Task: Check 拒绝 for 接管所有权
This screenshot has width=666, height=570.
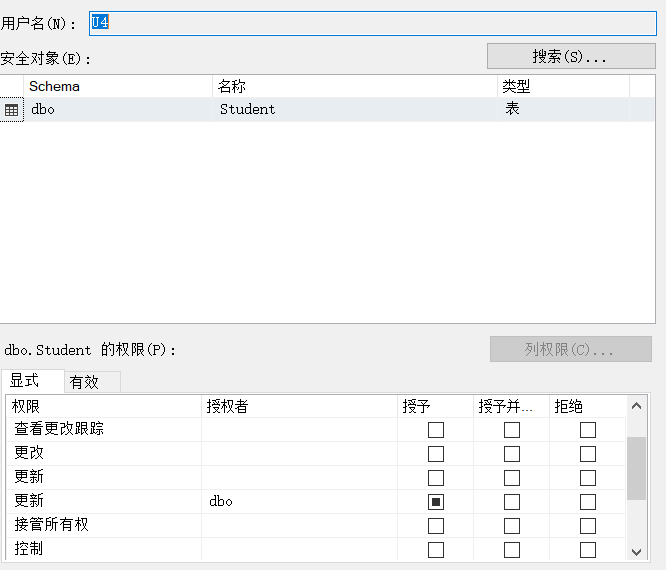Action: pyautogui.click(x=588, y=526)
